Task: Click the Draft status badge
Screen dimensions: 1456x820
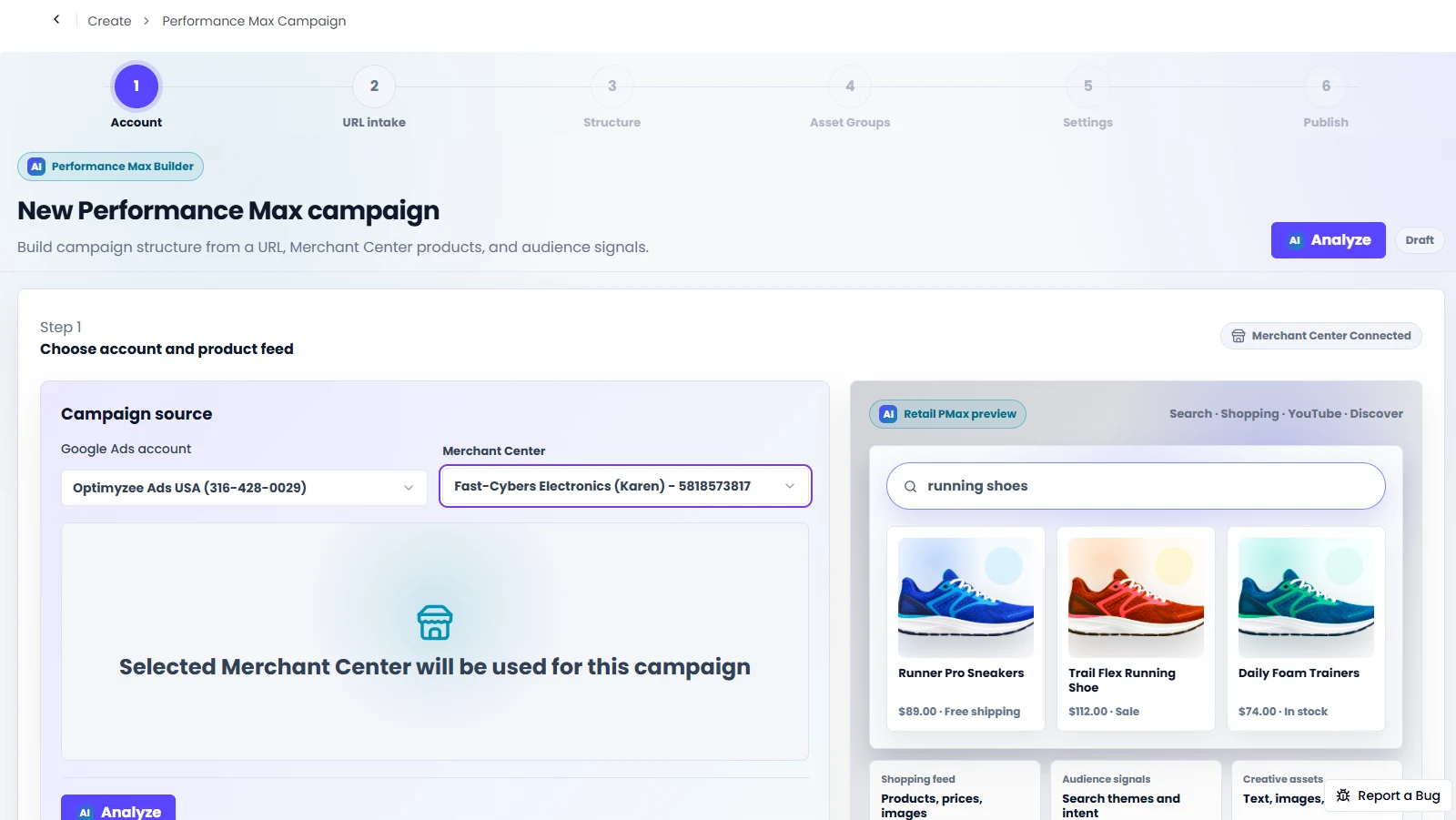Action: click(x=1420, y=240)
